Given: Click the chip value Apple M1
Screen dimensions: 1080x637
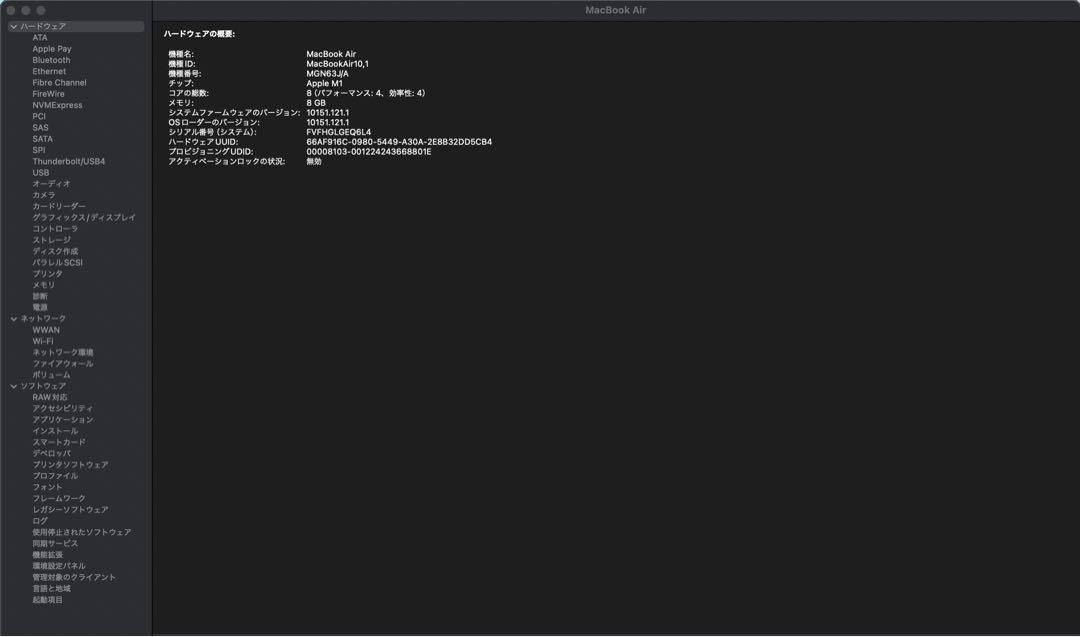Looking at the screenshot, I should (324, 83).
